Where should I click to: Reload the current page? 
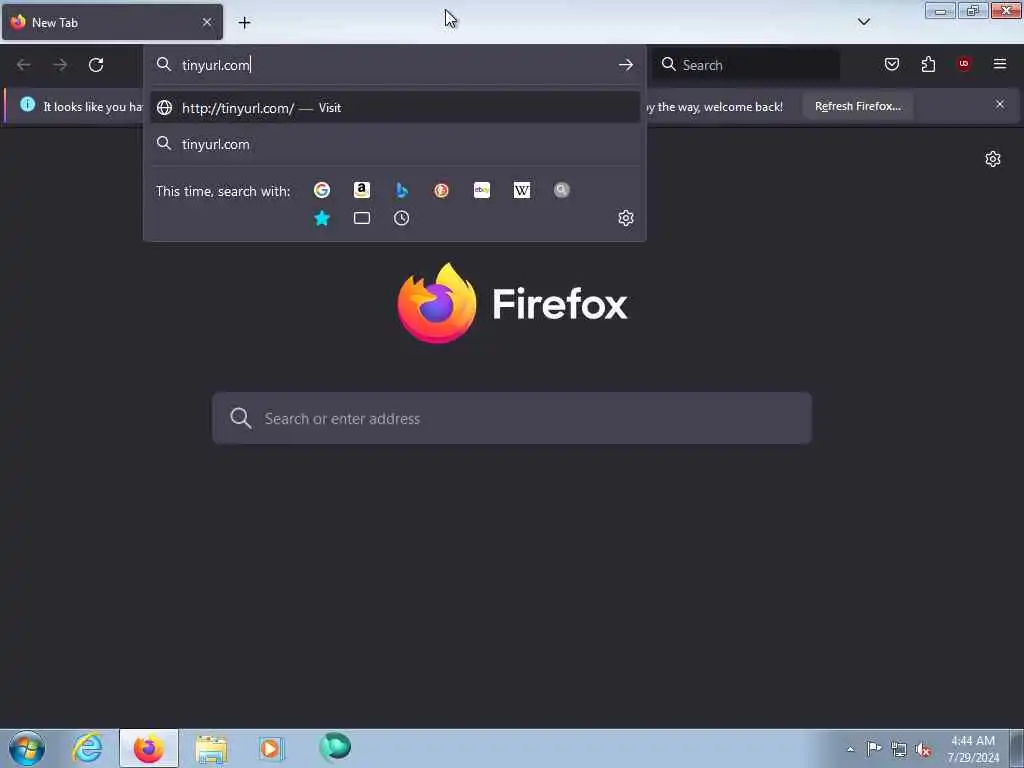pos(96,65)
